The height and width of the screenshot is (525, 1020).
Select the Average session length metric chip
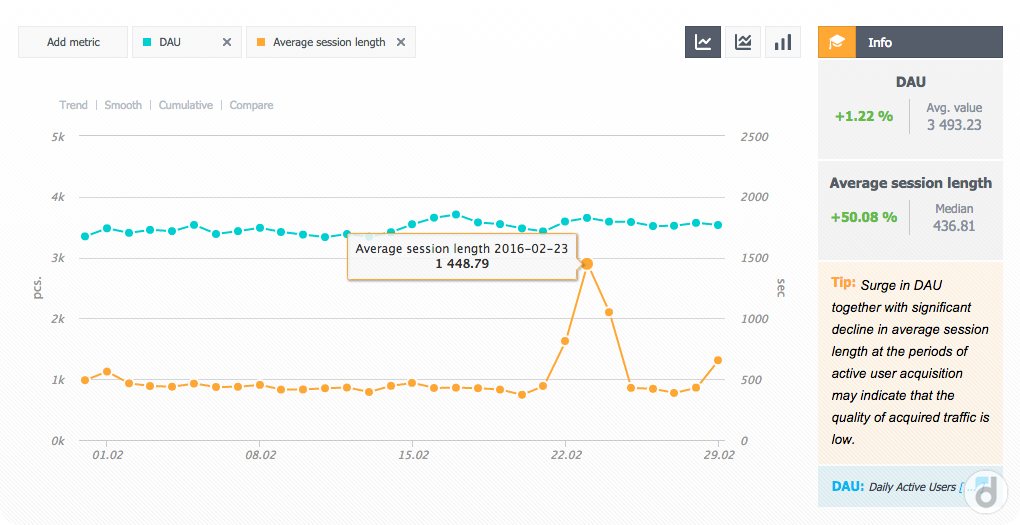(x=329, y=42)
